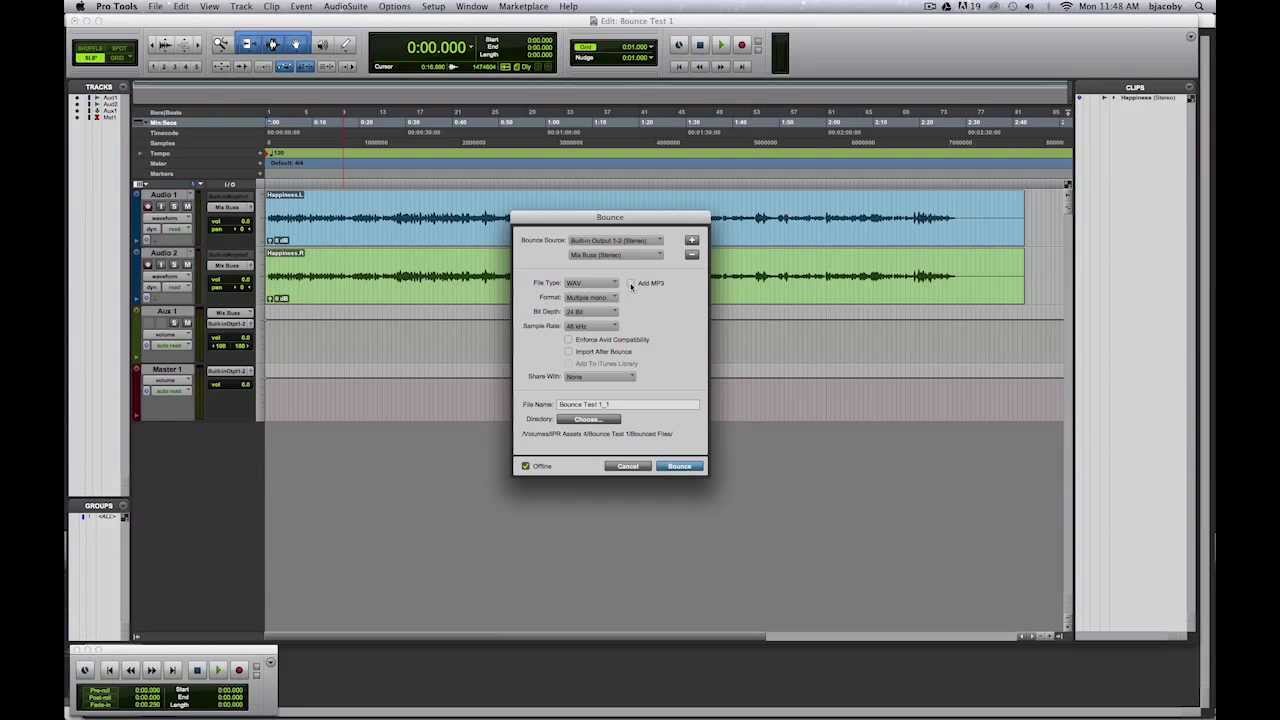Click Record in floating transport window
This screenshot has height=720, width=1280.
pos(239,670)
